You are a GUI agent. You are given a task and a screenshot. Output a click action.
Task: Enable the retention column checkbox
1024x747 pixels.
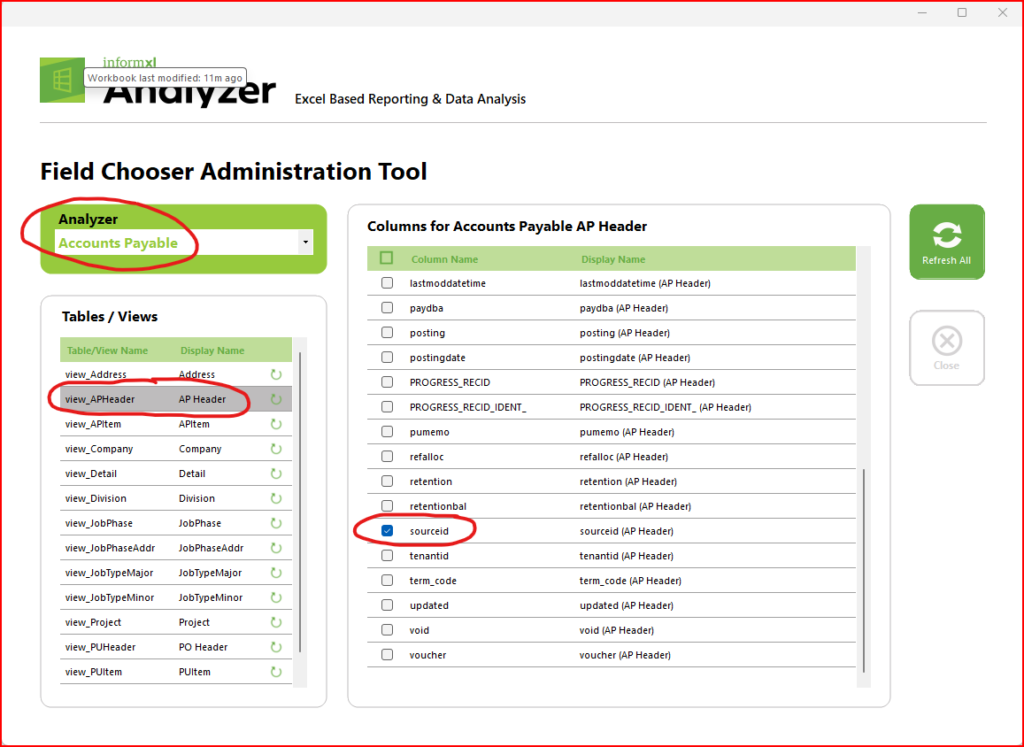387,481
